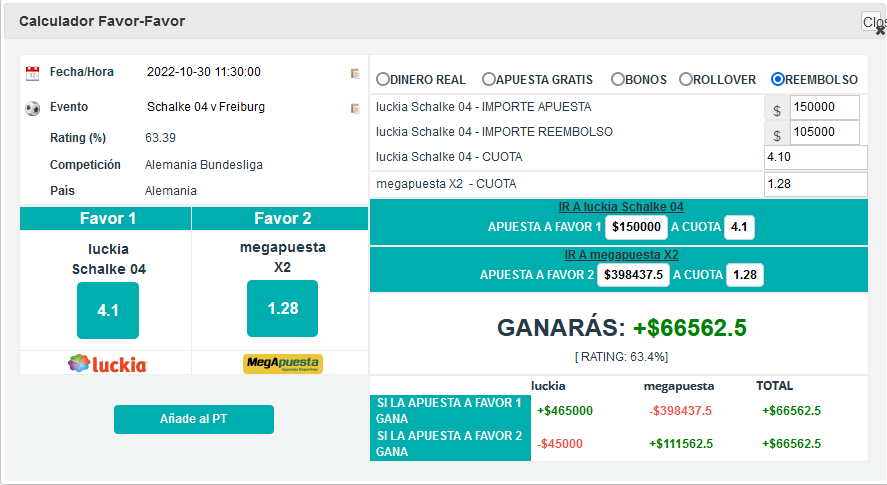This screenshot has width=887, height=485.
Task: Click the Schalke 04 v Freiburg event text
Action: click(206, 107)
